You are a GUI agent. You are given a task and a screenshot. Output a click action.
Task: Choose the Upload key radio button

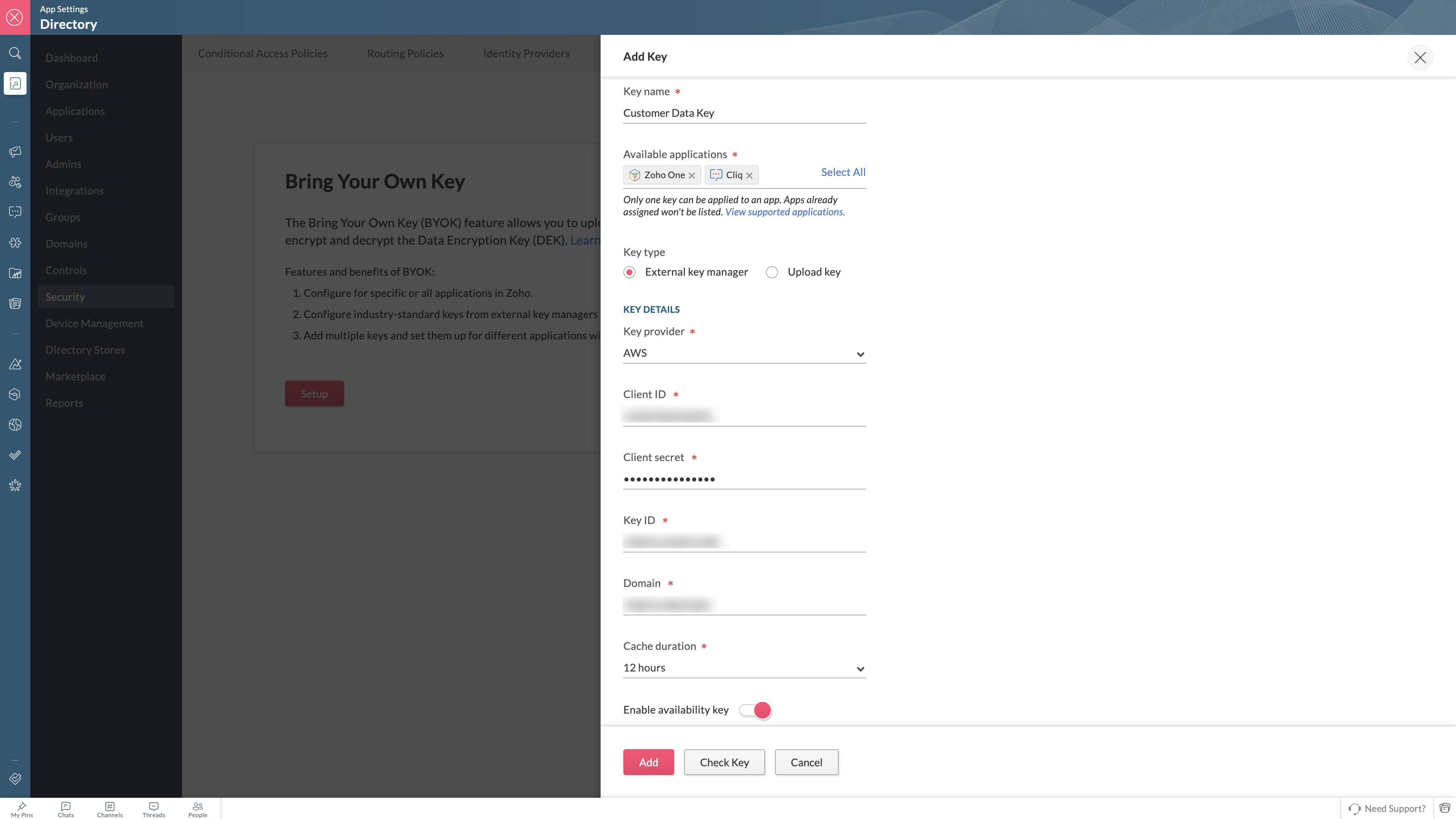(772, 273)
